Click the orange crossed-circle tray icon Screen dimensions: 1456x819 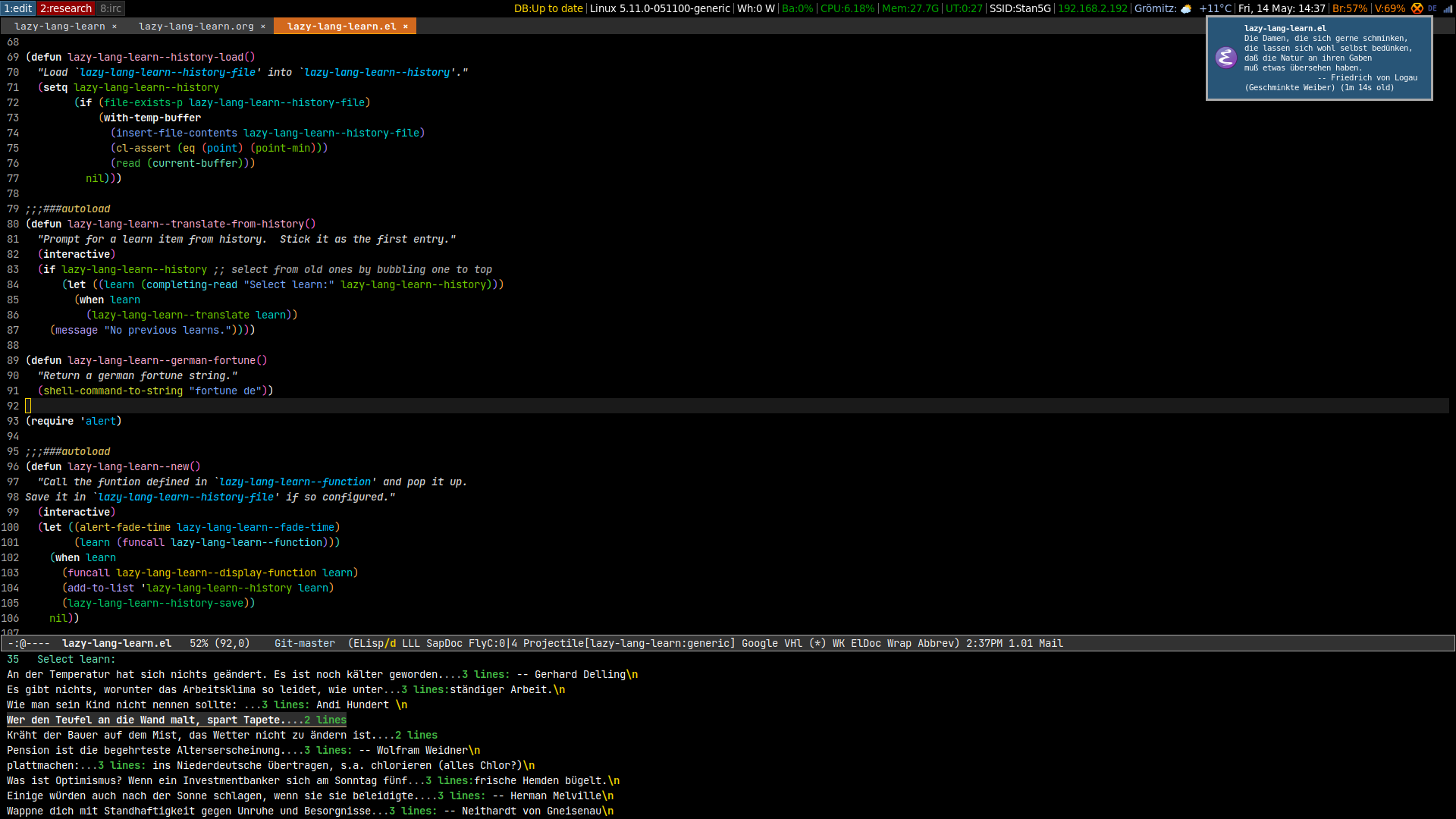1417,8
